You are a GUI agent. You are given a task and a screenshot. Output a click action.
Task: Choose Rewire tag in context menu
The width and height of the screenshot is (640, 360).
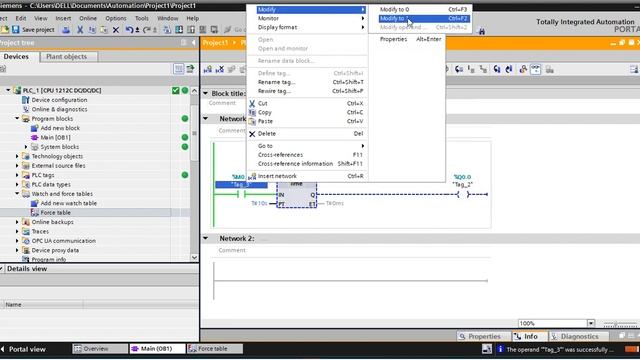(x=308, y=91)
